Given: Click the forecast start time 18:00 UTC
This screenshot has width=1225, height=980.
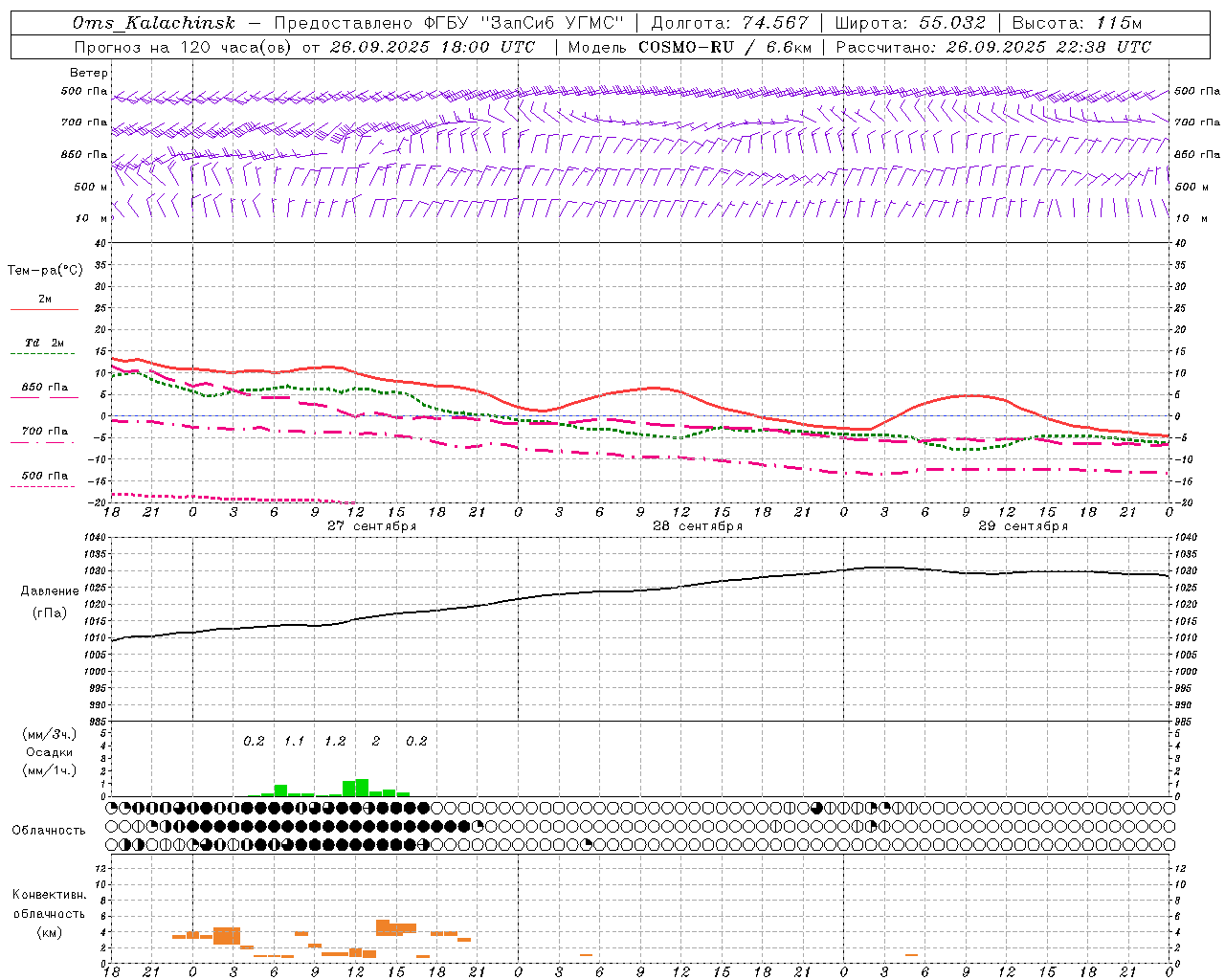Looking at the screenshot, I should (x=488, y=47).
